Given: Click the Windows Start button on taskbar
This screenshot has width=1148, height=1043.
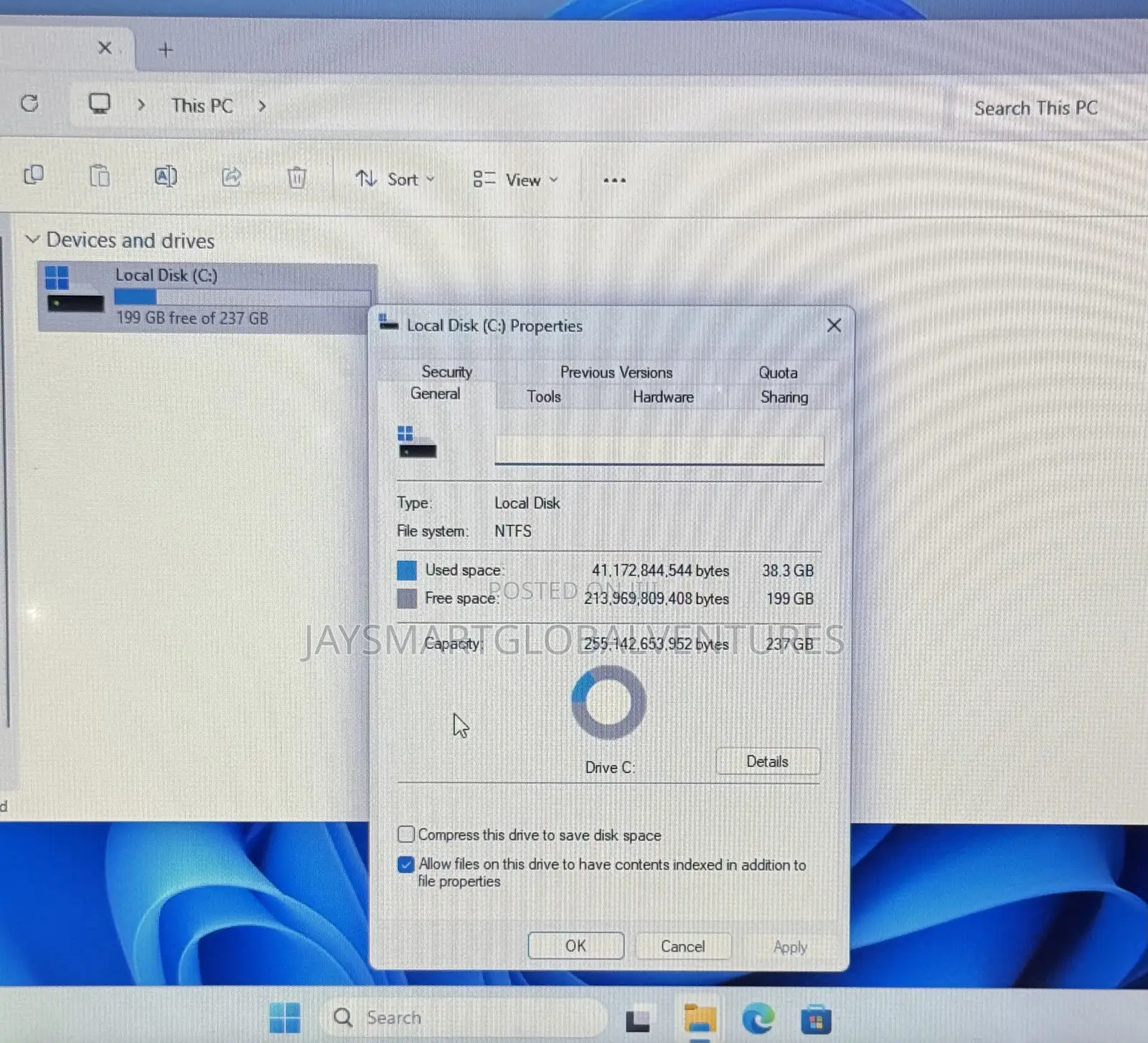Looking at the screenshot, I should coord(285,1017).
